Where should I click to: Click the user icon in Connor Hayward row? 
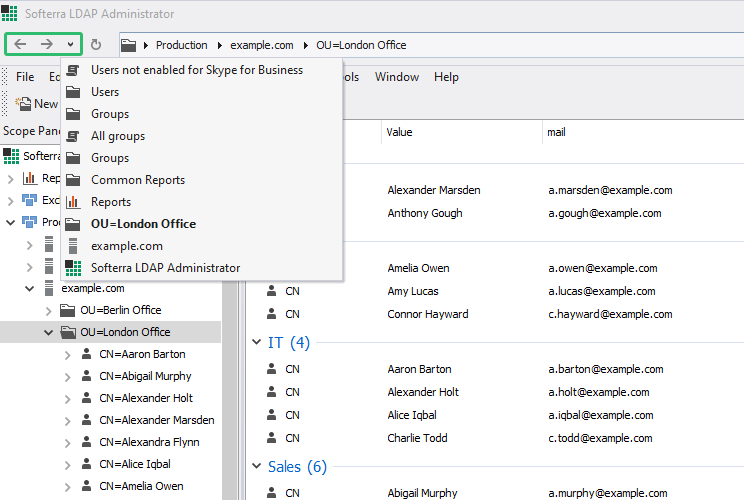[271, 314]
